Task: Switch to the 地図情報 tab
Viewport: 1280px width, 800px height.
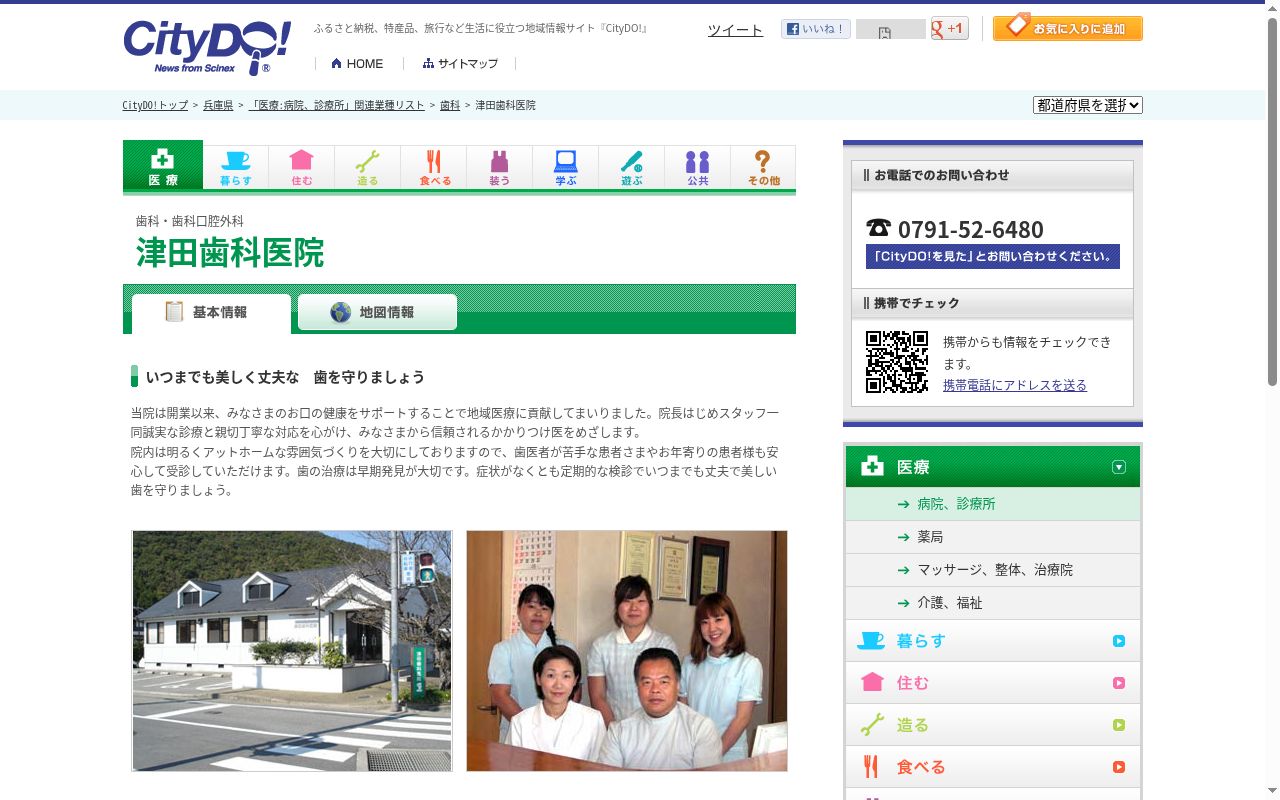Action: click(377, 312)
